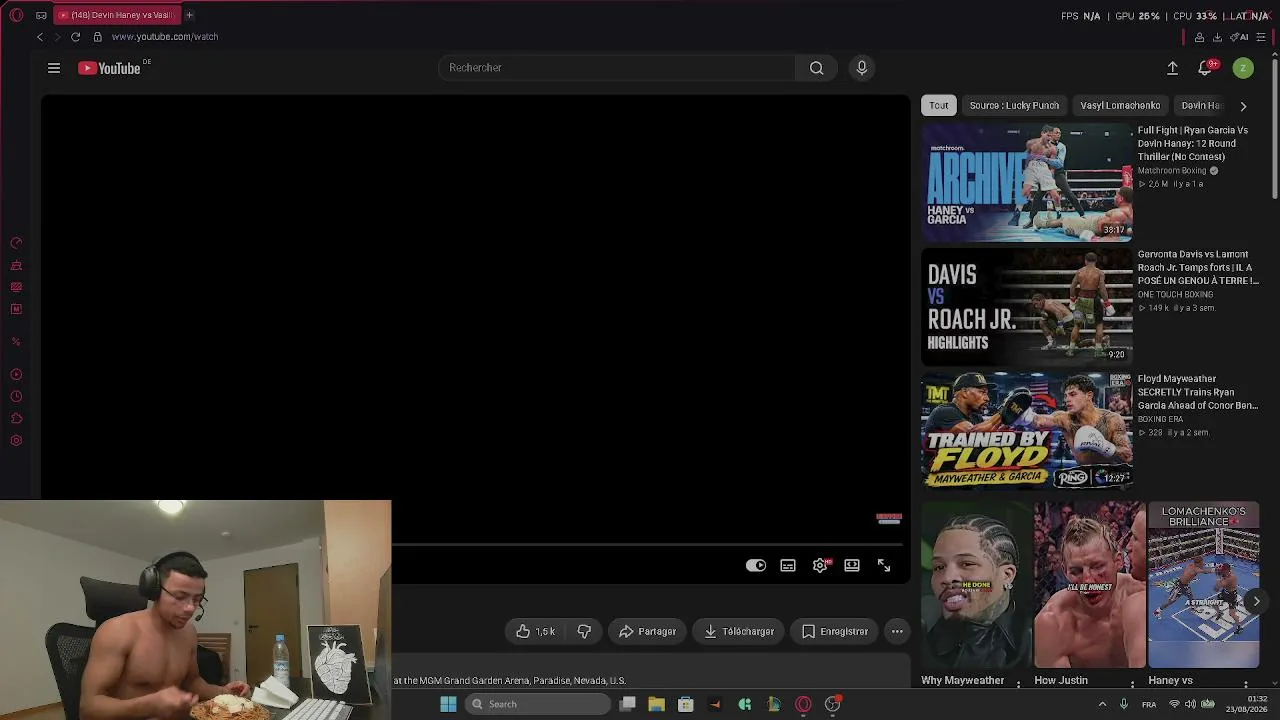Open File Explorer from the taskbar

[x=656, y=704]
